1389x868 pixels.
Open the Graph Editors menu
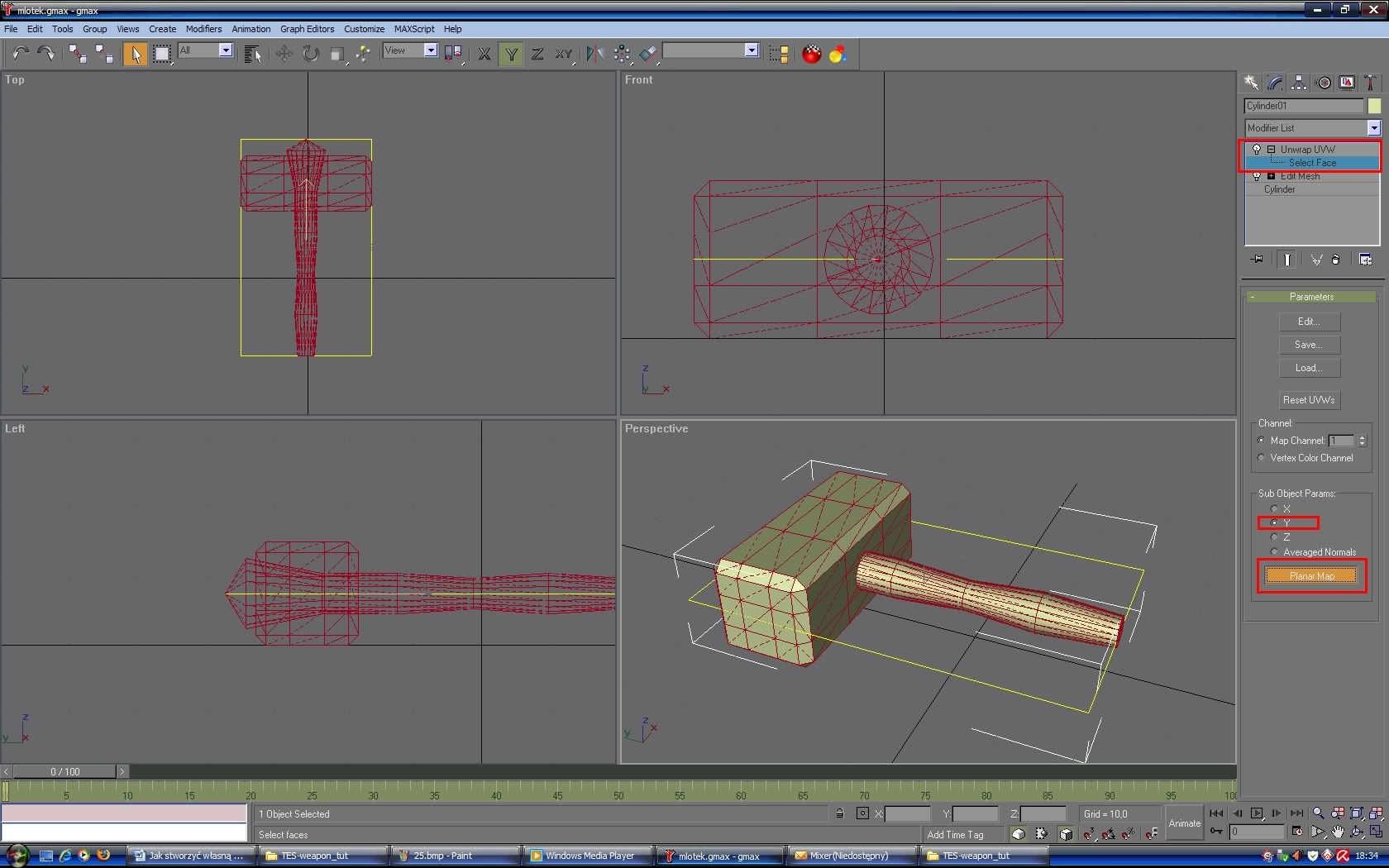point(307,29)
